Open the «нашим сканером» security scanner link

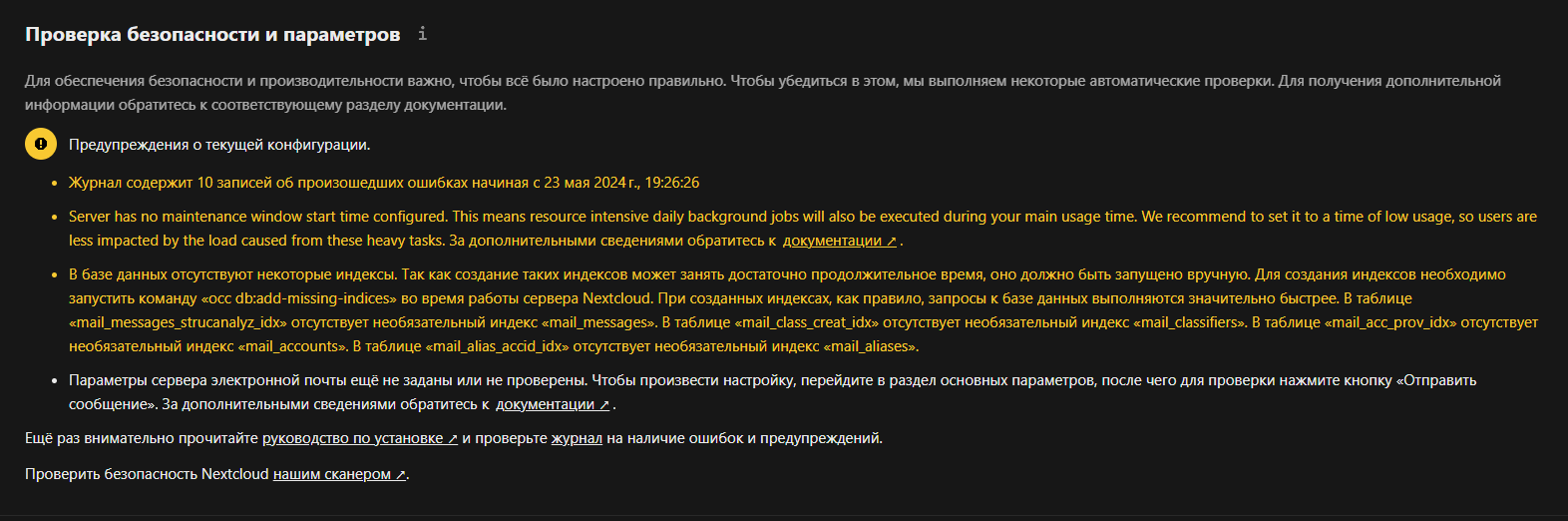[332, 474]
